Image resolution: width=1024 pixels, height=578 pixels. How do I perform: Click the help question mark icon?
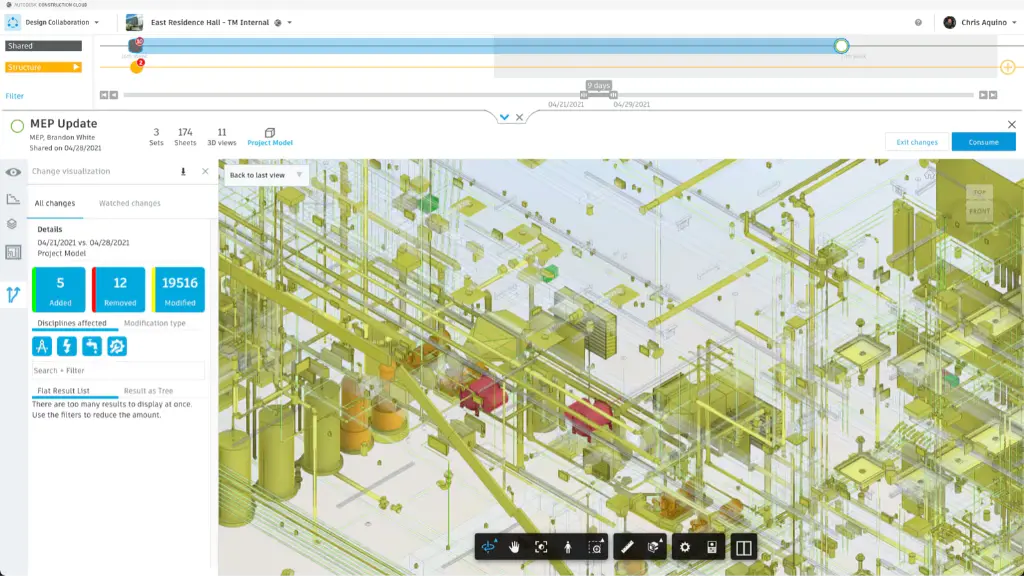[918, 22]
